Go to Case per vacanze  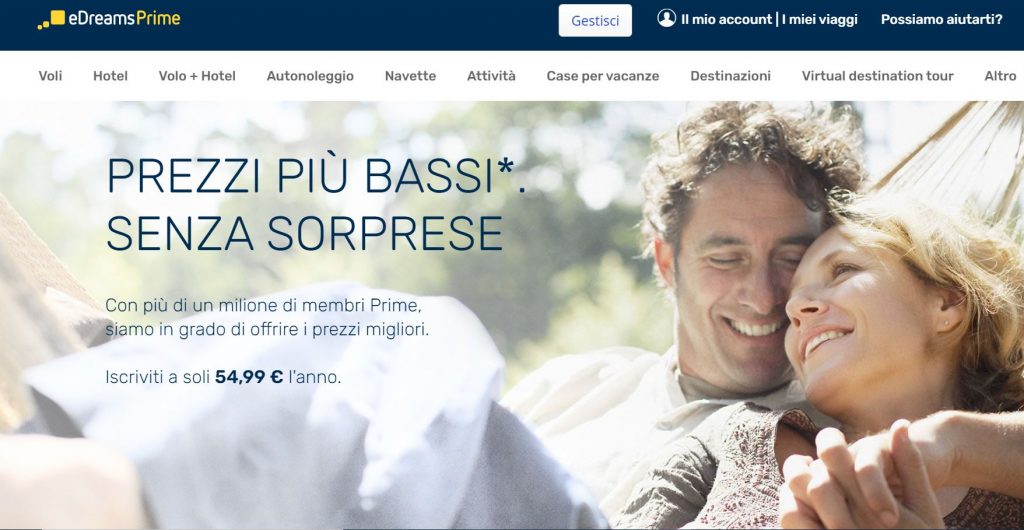coord(603,76)
